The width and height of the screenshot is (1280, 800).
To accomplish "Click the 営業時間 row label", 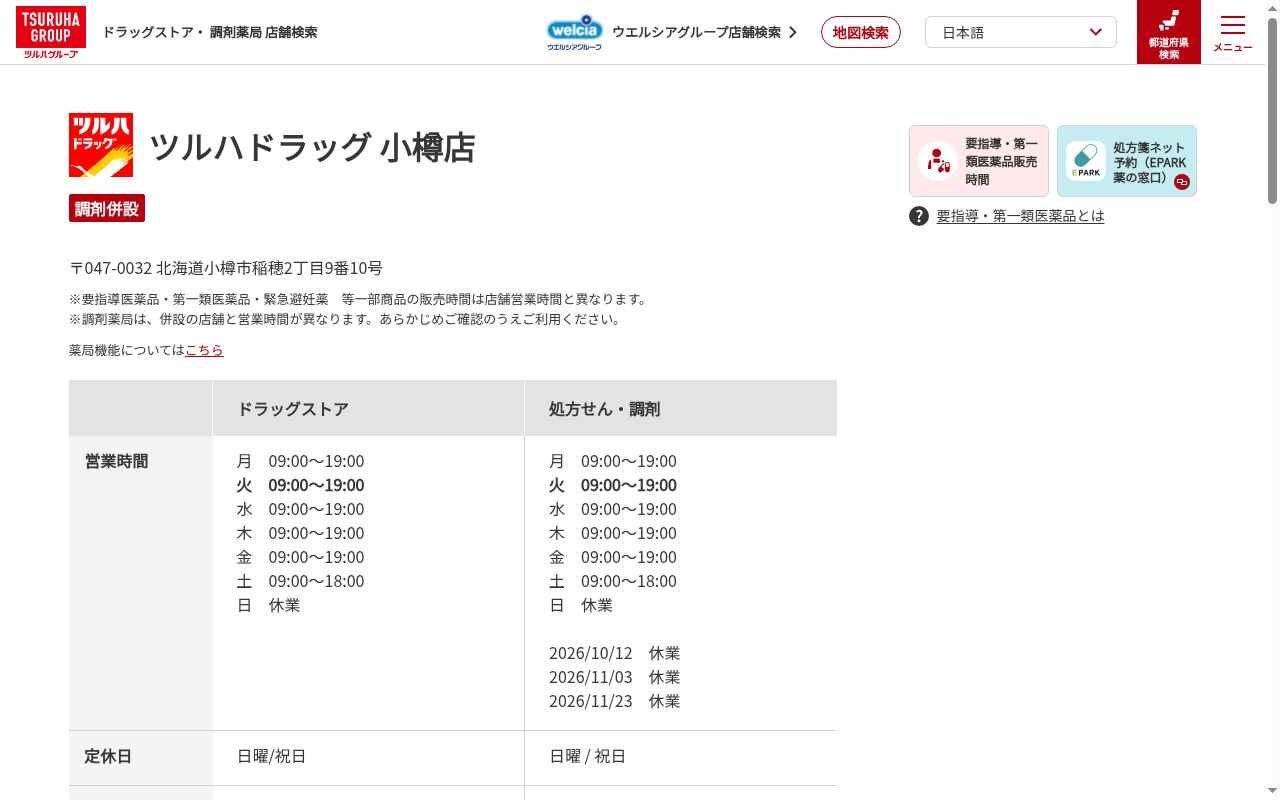I will tap(117, 461).
